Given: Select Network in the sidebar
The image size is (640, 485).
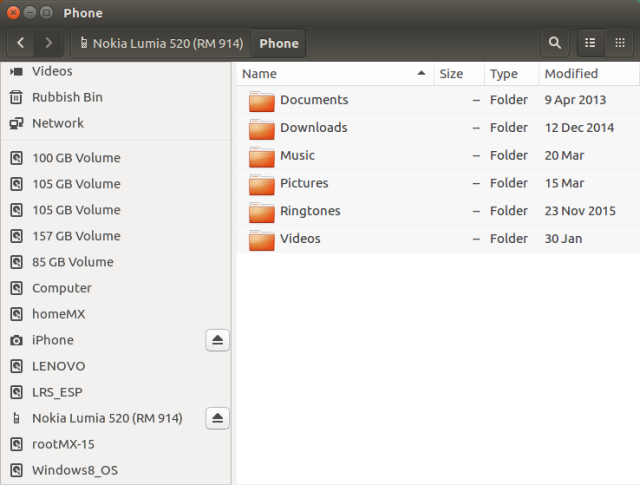Looking at the screenshot, I should [x=58, y=123].
